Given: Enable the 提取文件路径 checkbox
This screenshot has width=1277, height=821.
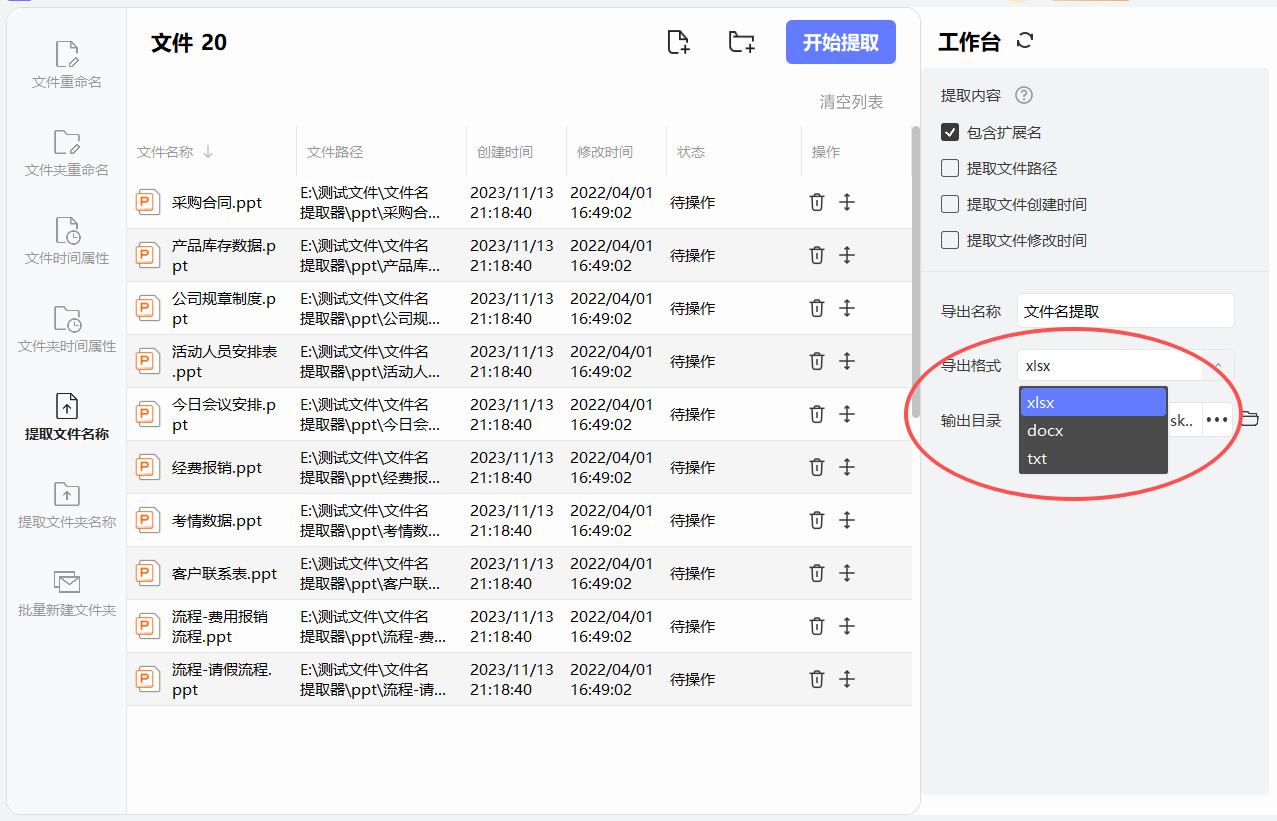Looking at the screenshot, I should (x=950, y=168).
